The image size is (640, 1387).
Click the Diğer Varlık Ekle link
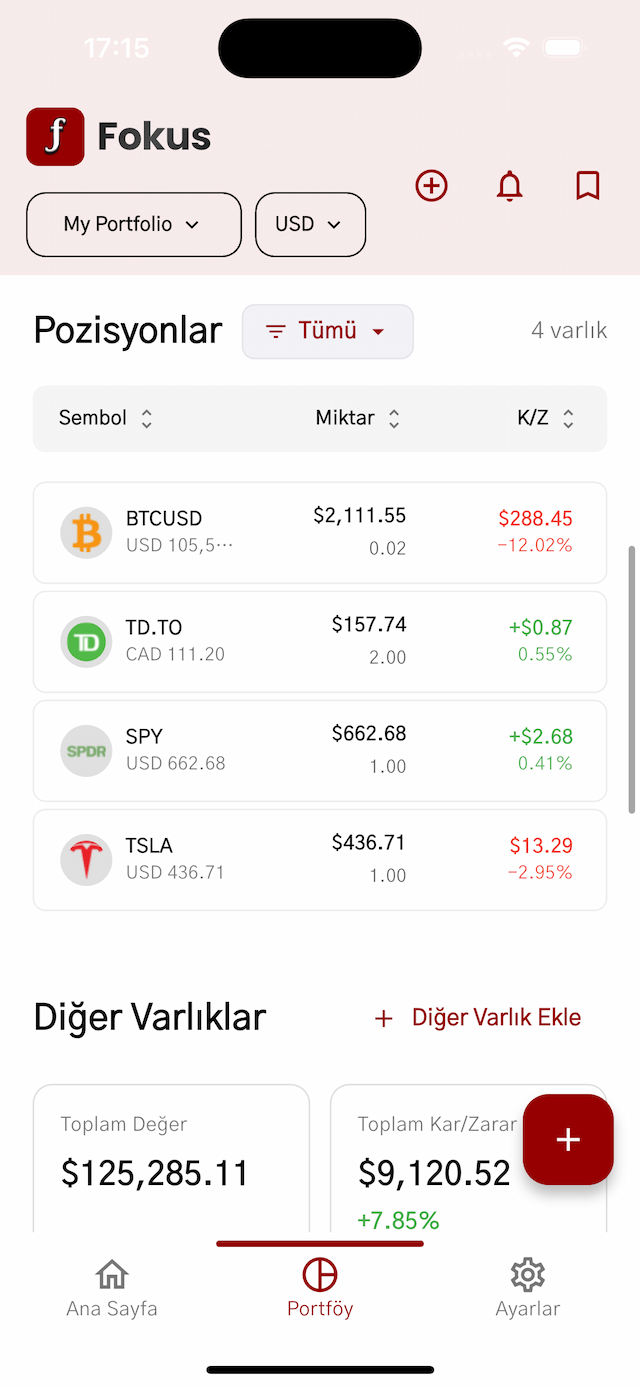coord(477,1017)
